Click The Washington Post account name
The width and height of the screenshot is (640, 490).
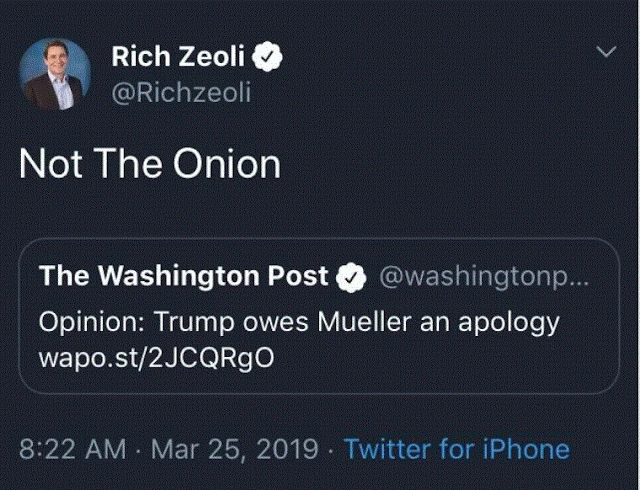pyautogui.click(x=184, y=277)
